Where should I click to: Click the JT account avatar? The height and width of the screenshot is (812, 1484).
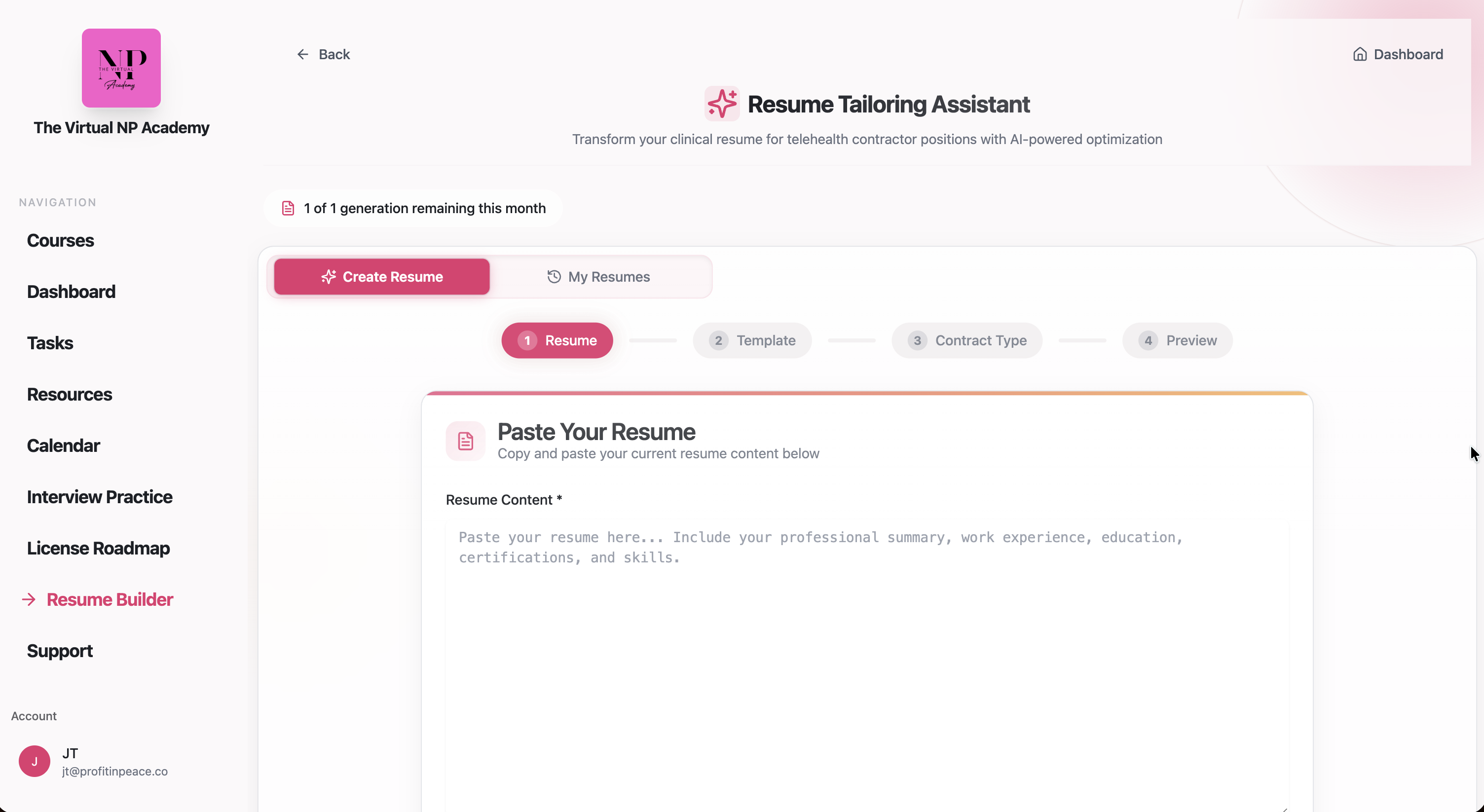(35, 761)
